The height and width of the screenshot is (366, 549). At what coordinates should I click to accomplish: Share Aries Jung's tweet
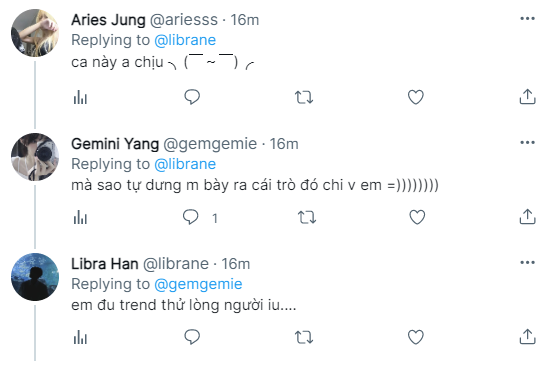527,97
